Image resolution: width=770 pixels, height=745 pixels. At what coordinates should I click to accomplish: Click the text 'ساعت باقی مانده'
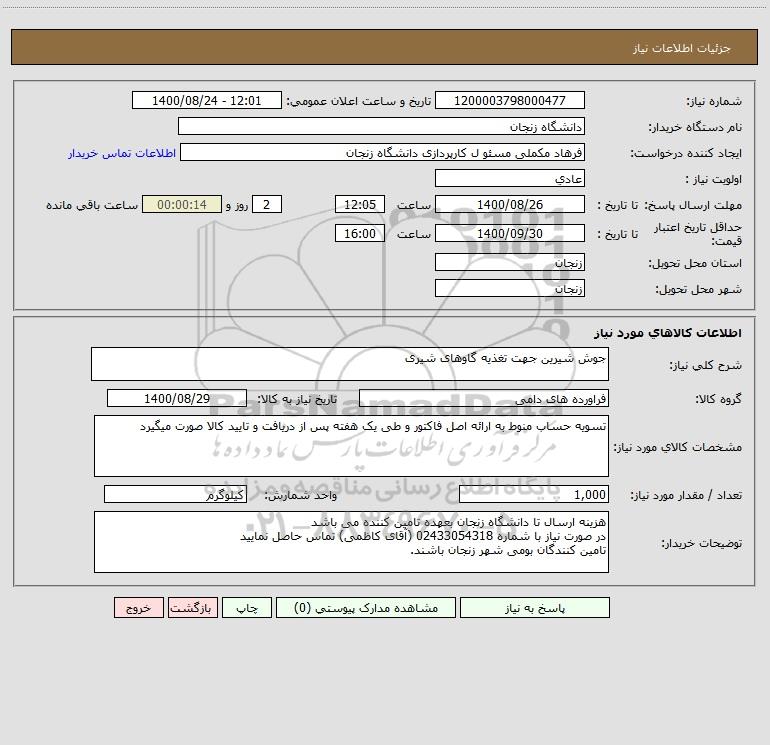(x=92, y=205)
